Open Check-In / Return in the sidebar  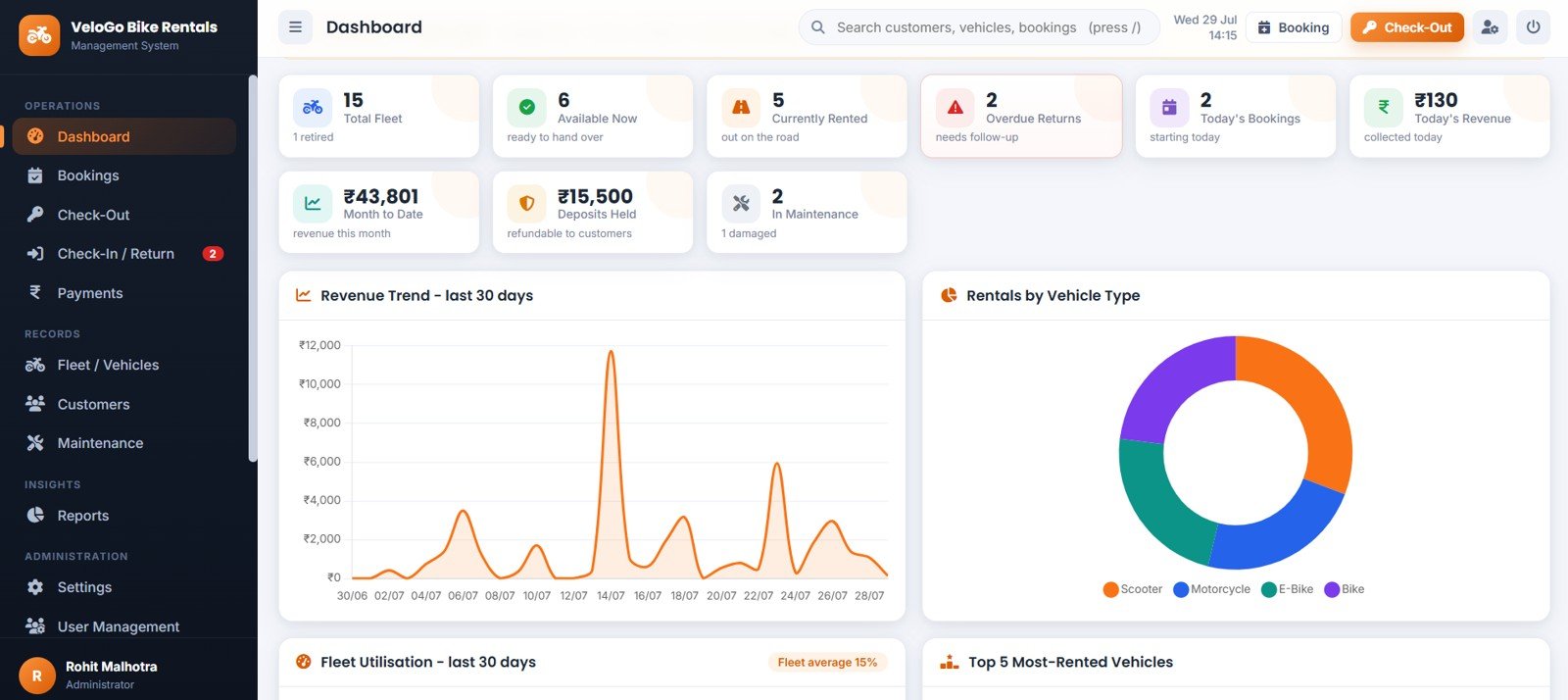pyautogui.click(x=124, y=254)
